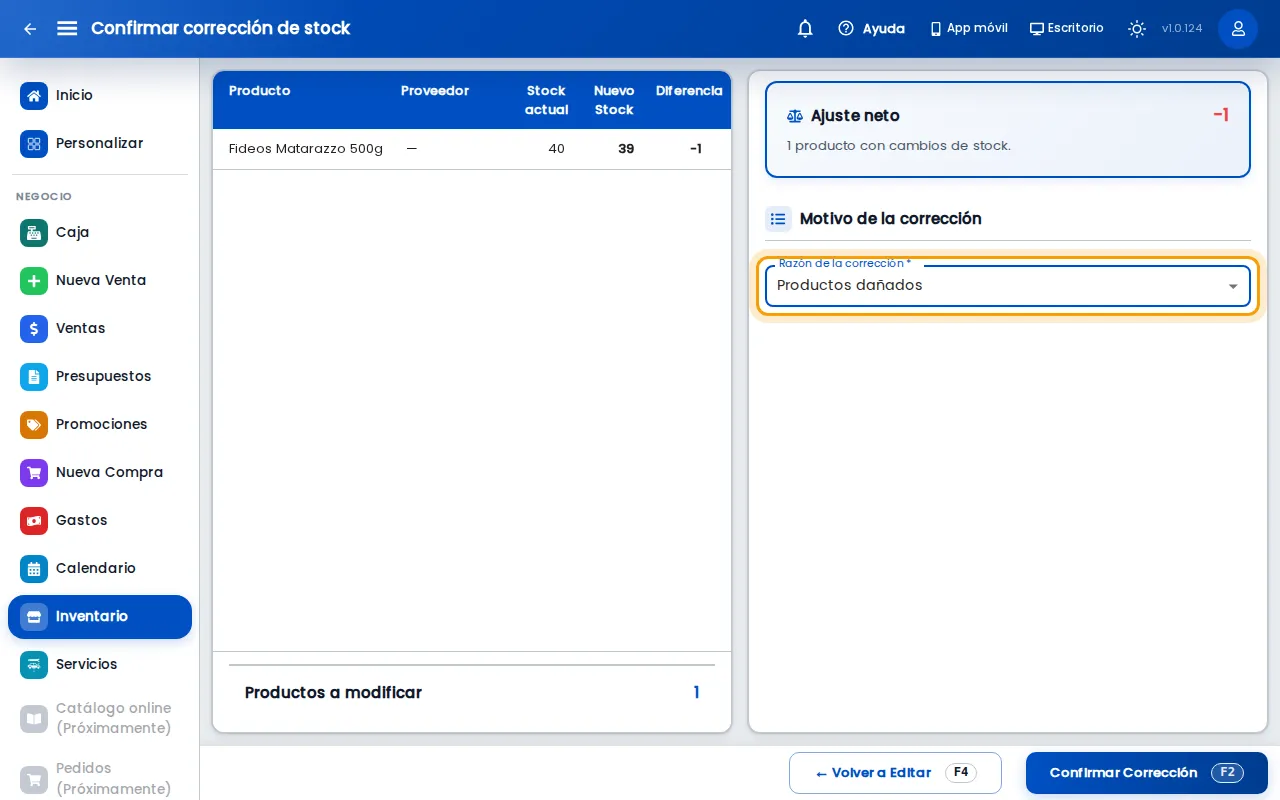Click the Nuevo Stock column header
Screen dimensions: 1280x800
[x=614, y=100]
